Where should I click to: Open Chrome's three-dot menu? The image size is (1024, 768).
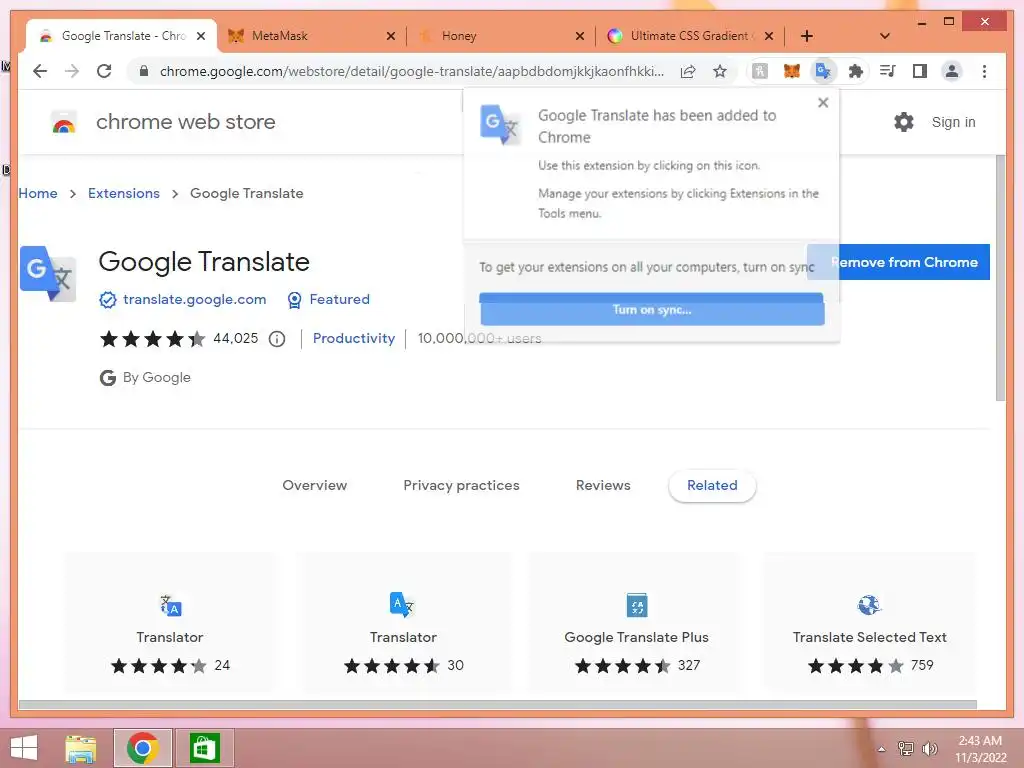click(984, 71)
